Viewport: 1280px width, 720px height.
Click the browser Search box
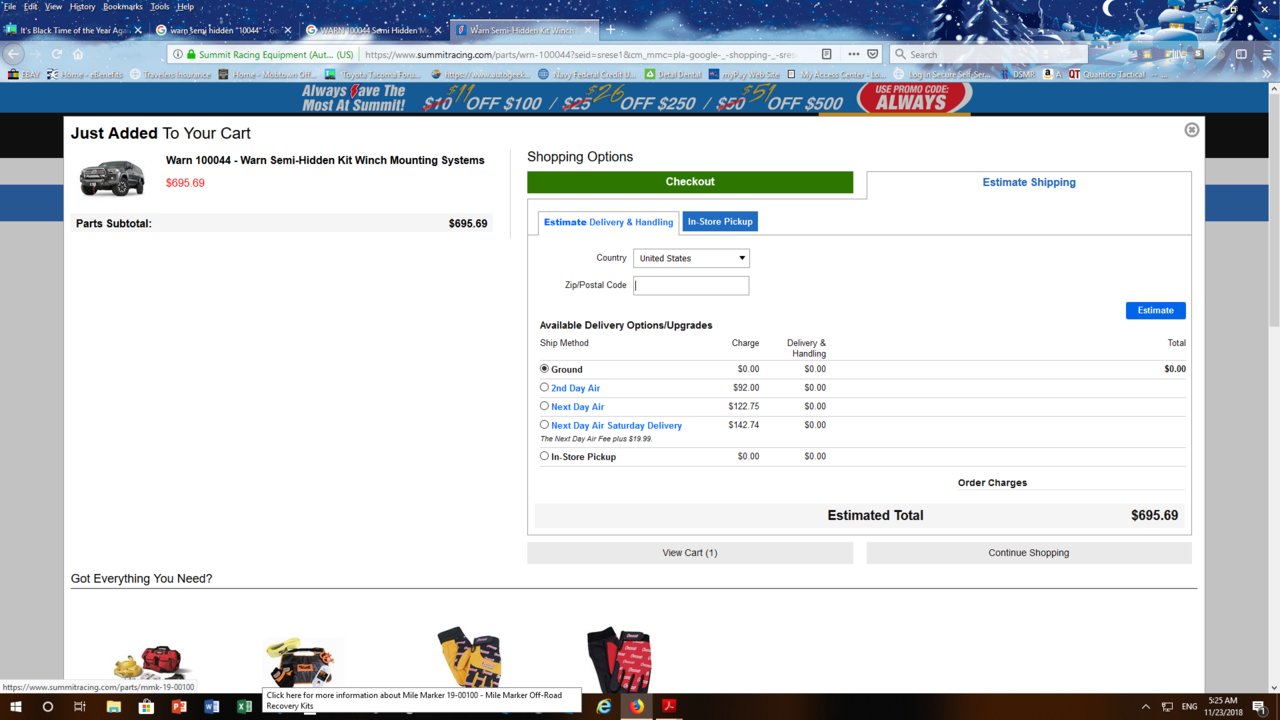click(987, 54)
